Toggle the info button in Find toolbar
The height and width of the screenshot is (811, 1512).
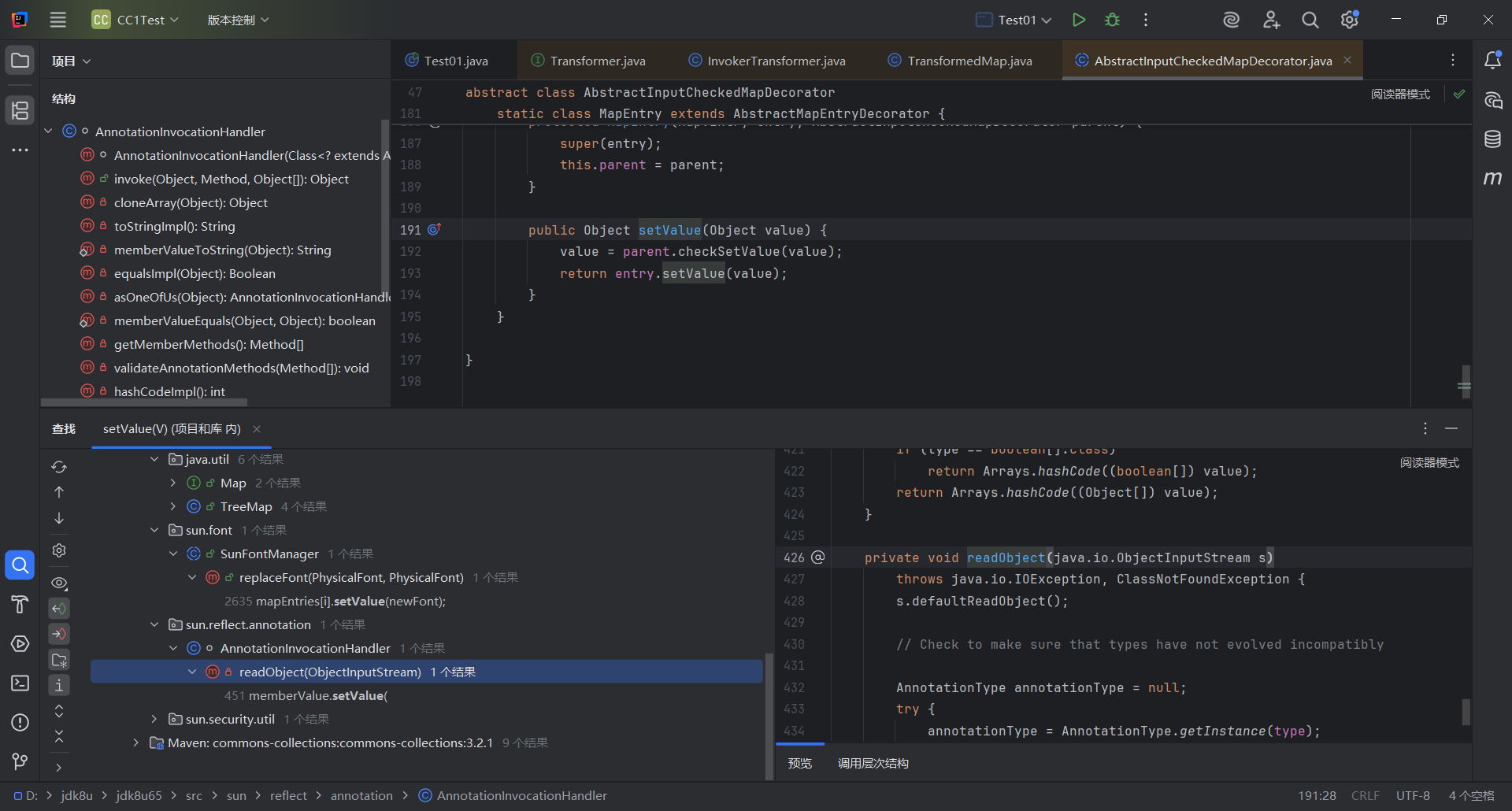click(59, 685)
